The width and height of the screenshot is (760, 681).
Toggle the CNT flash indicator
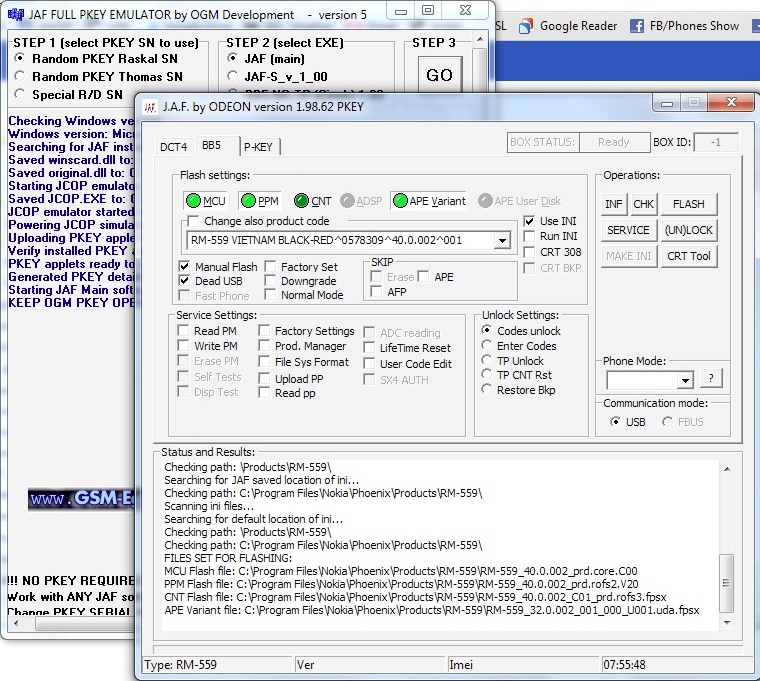[301, 200]
